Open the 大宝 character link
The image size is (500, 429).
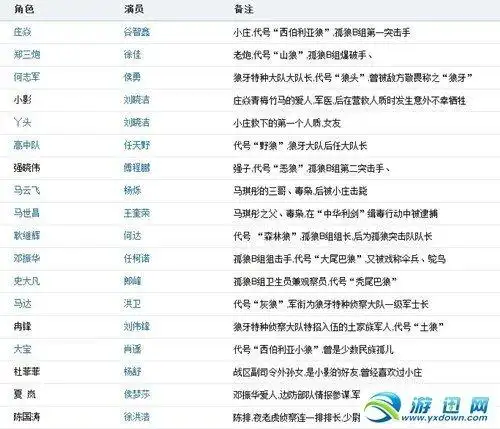pyautogui.click(x=22, y=349)
